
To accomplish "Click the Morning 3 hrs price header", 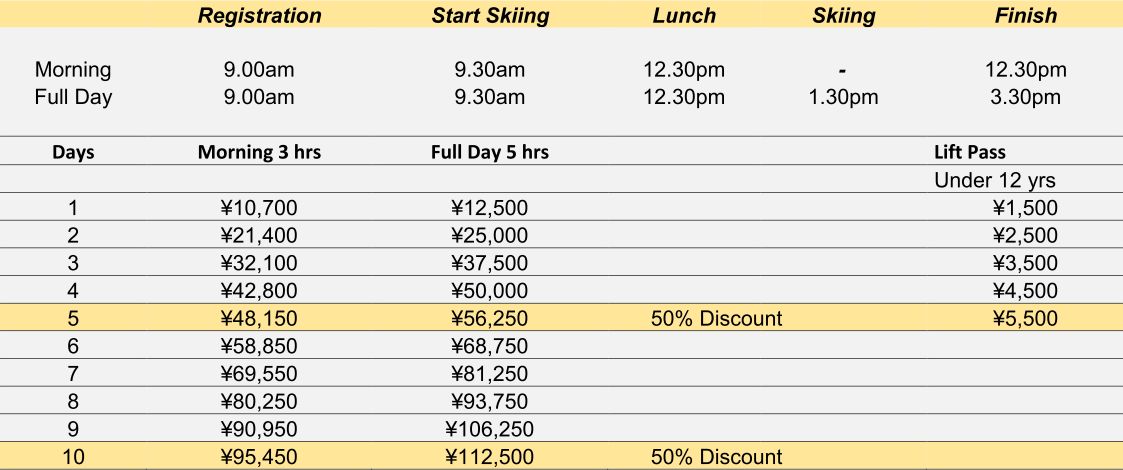I will pos(259,153).
